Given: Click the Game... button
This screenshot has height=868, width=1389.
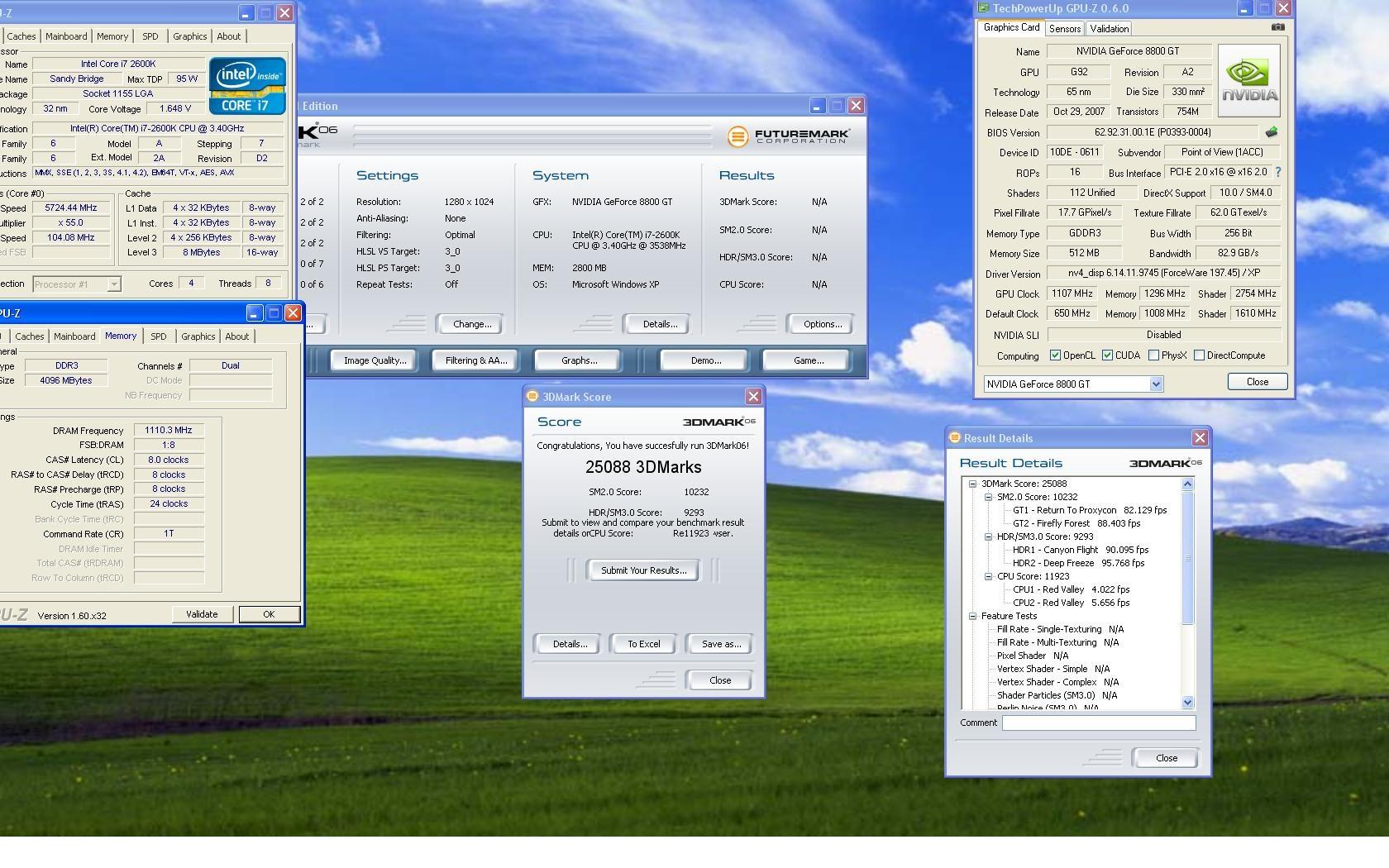Looking at the screenshot, I should [808, 360].
